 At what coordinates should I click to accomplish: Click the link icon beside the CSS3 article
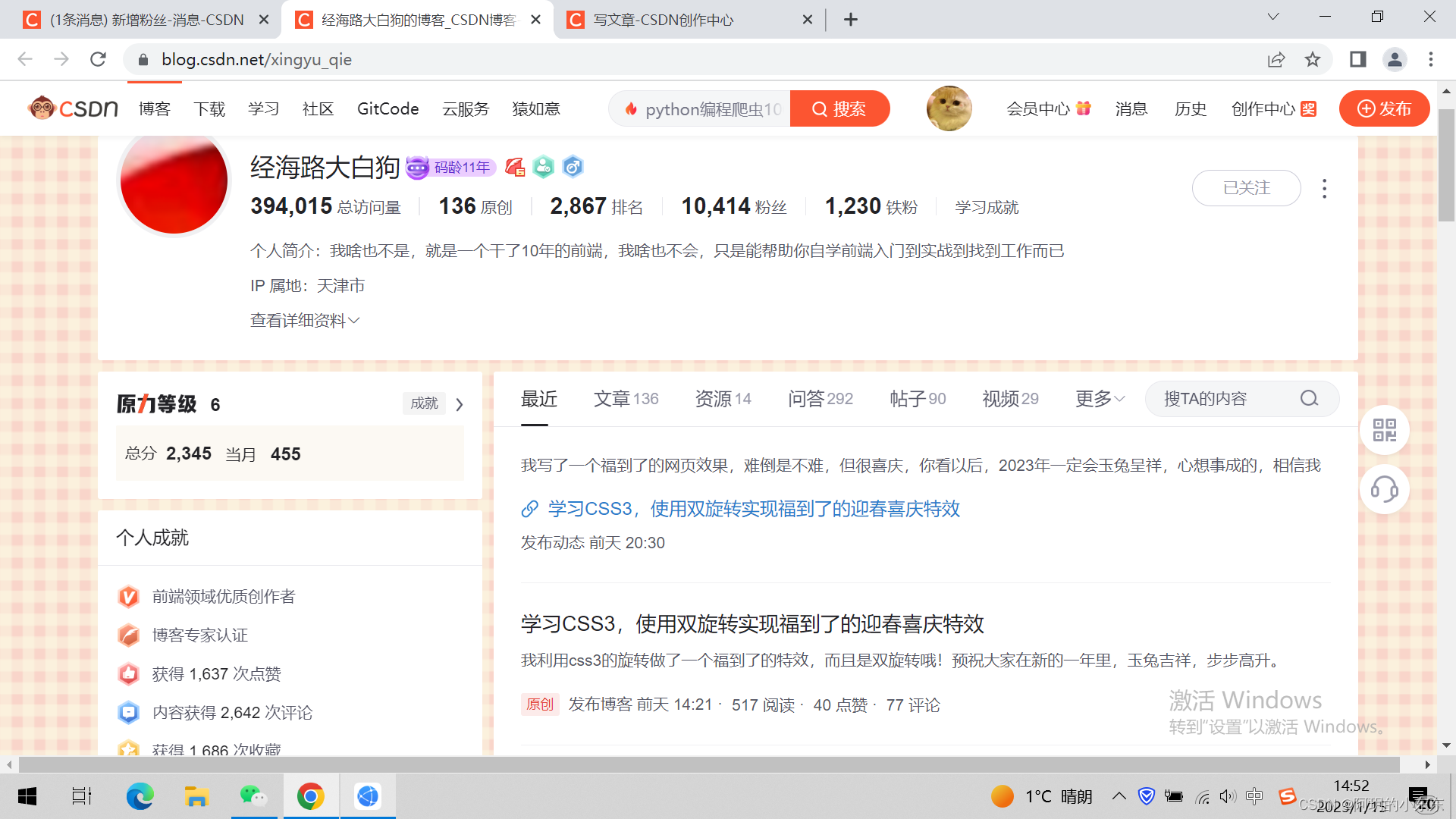point(529,509)
